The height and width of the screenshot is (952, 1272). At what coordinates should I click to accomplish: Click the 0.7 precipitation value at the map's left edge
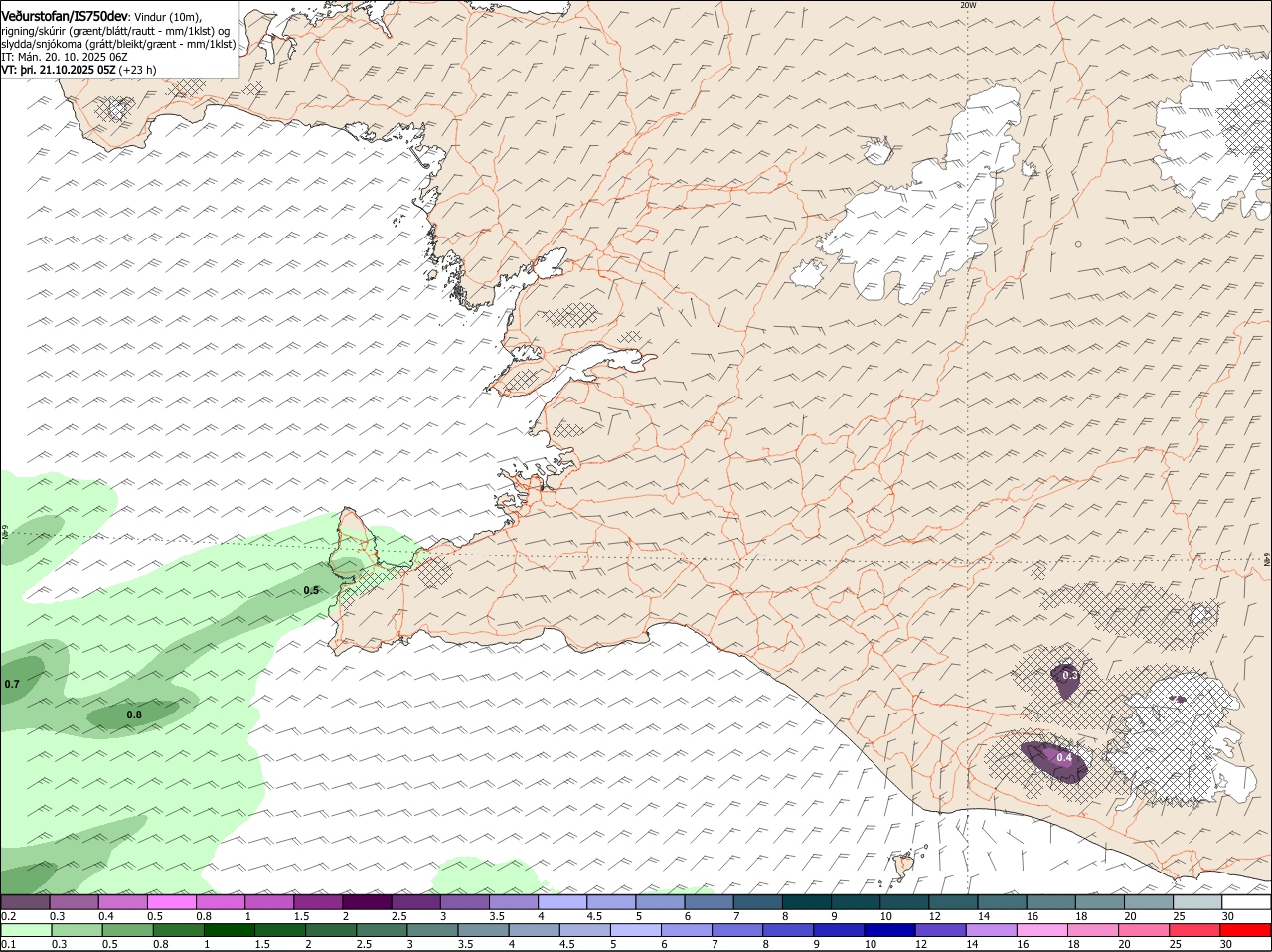[x=12, y=684]
